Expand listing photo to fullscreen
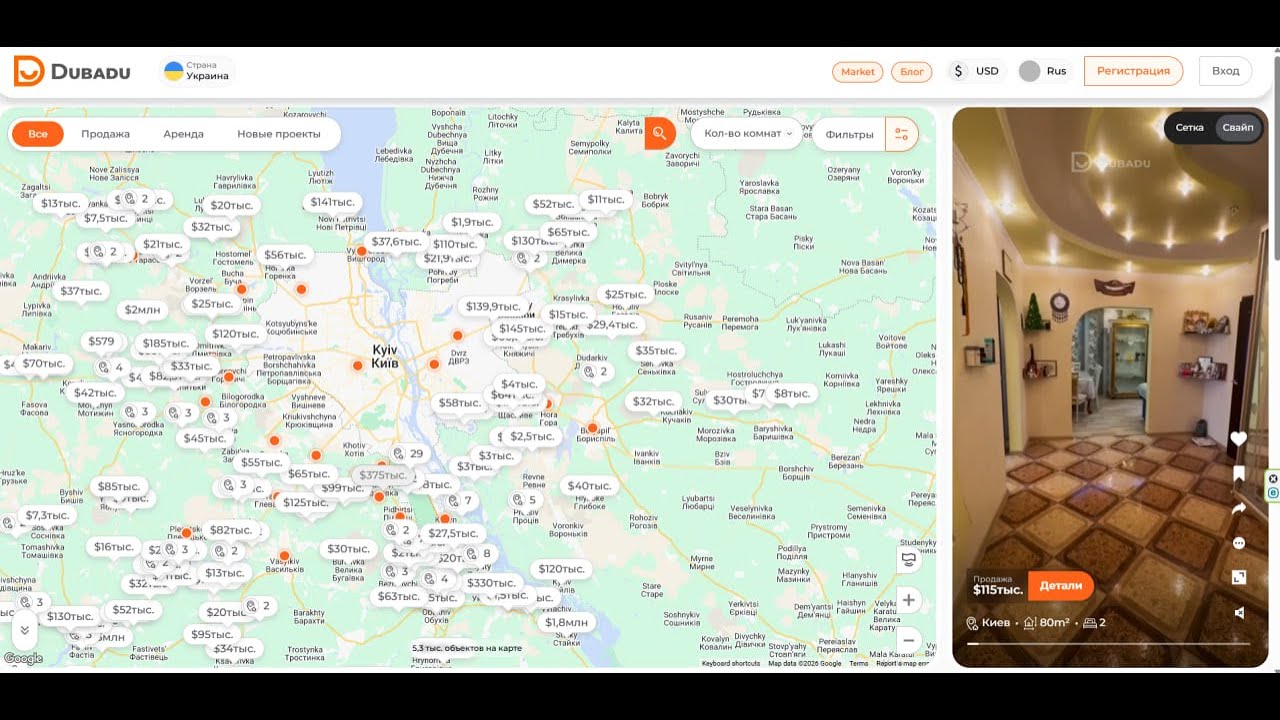Screen dimensions: 1280x720 [1238, 577]
